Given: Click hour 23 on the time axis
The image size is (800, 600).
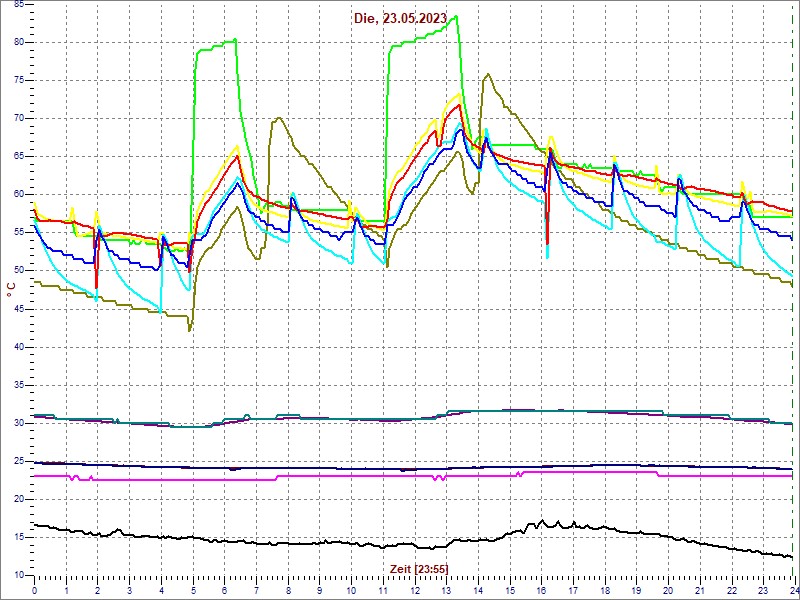Looking at the screenshot, I should pos(762,590).
